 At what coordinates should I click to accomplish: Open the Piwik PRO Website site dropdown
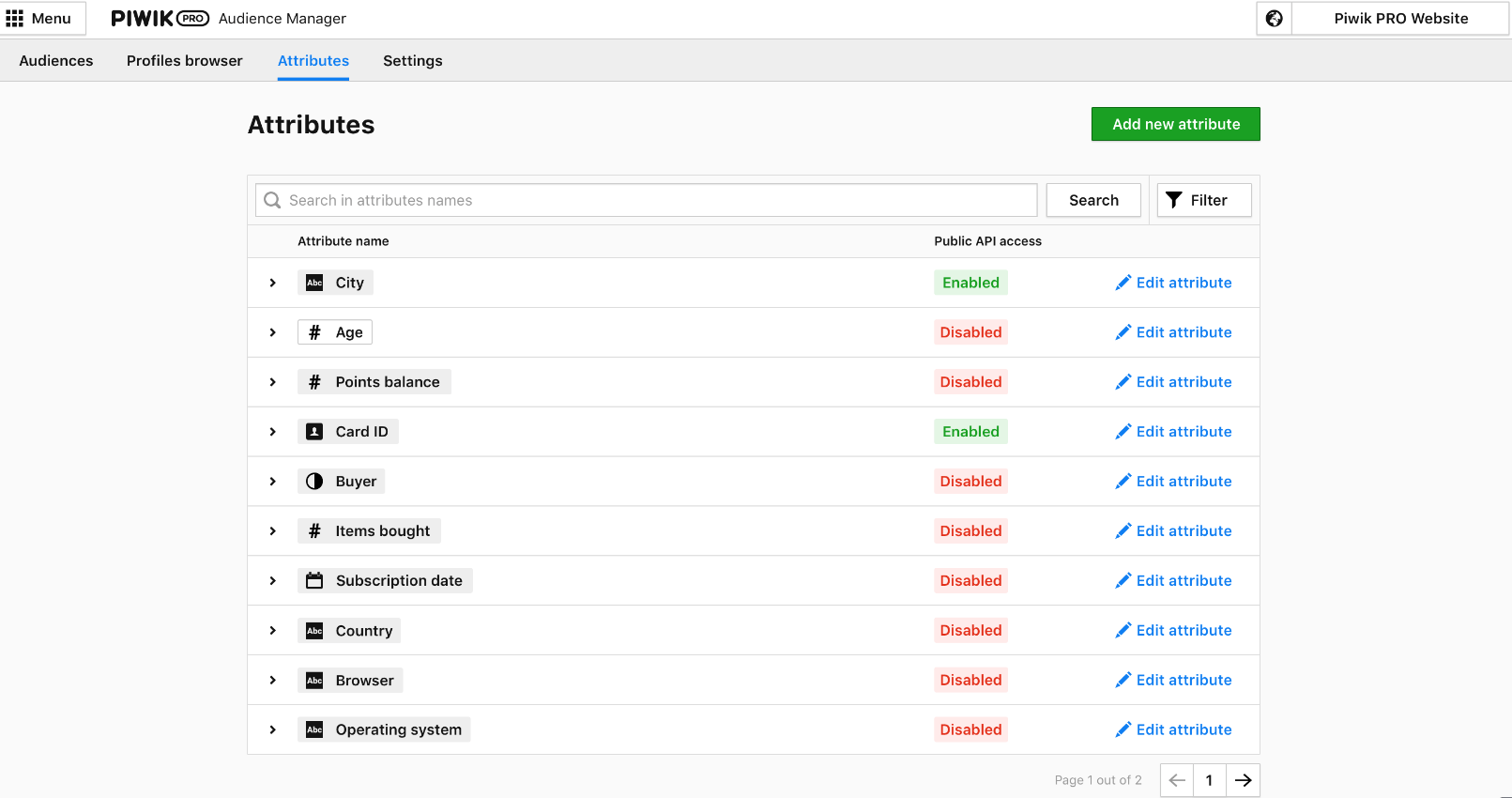1400,19
